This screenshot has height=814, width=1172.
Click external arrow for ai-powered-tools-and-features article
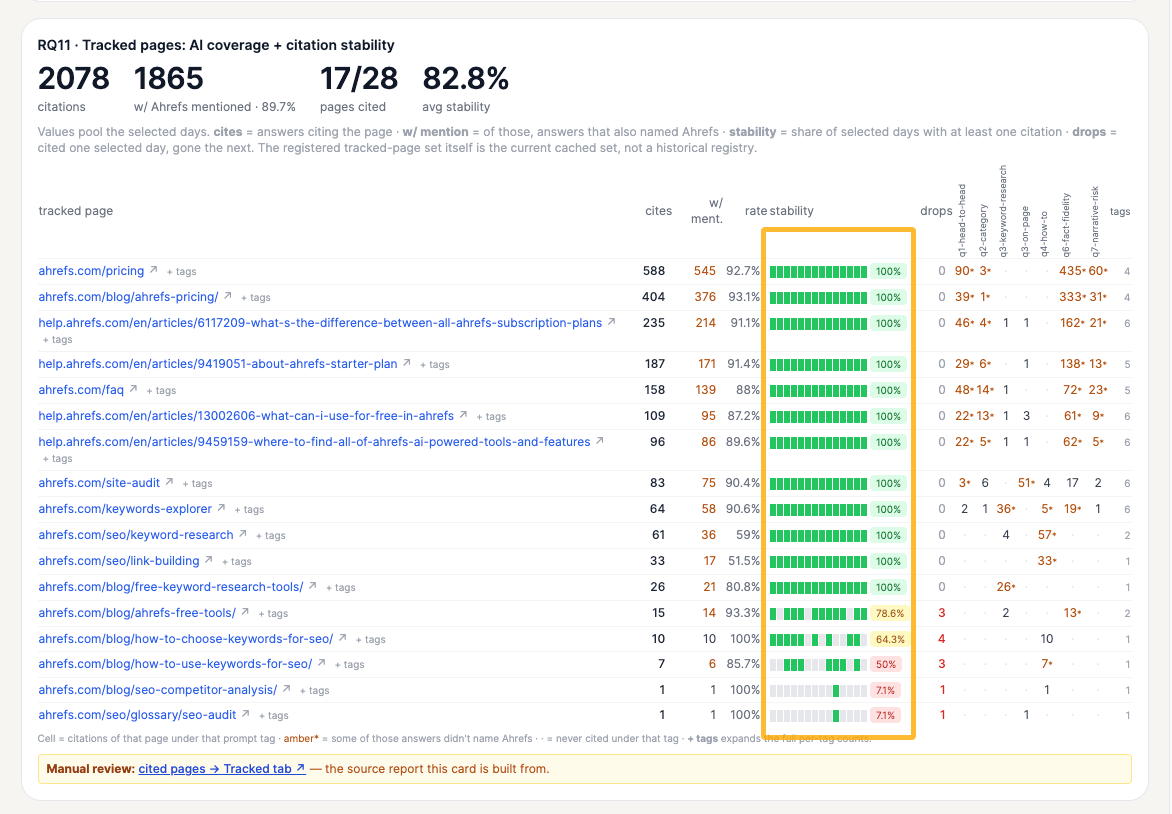point(599,441)
